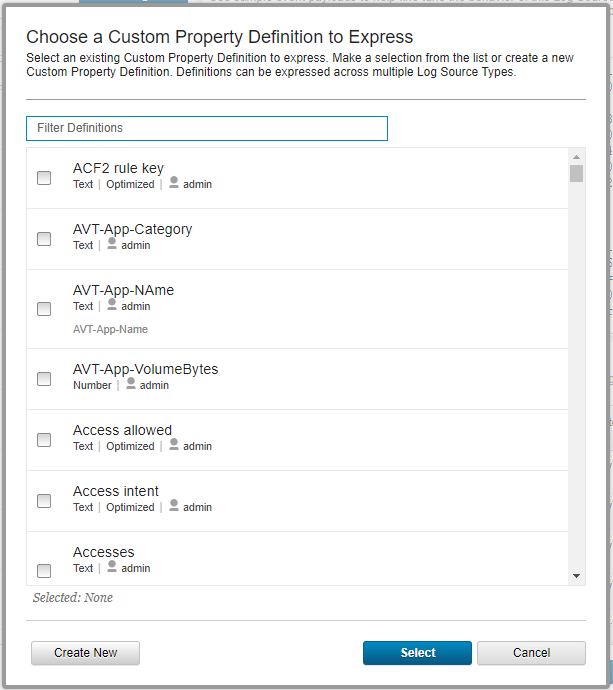The image size is (613, 690).
Task: Click the user icon in Access allowed row
Action: click(174, 445)
